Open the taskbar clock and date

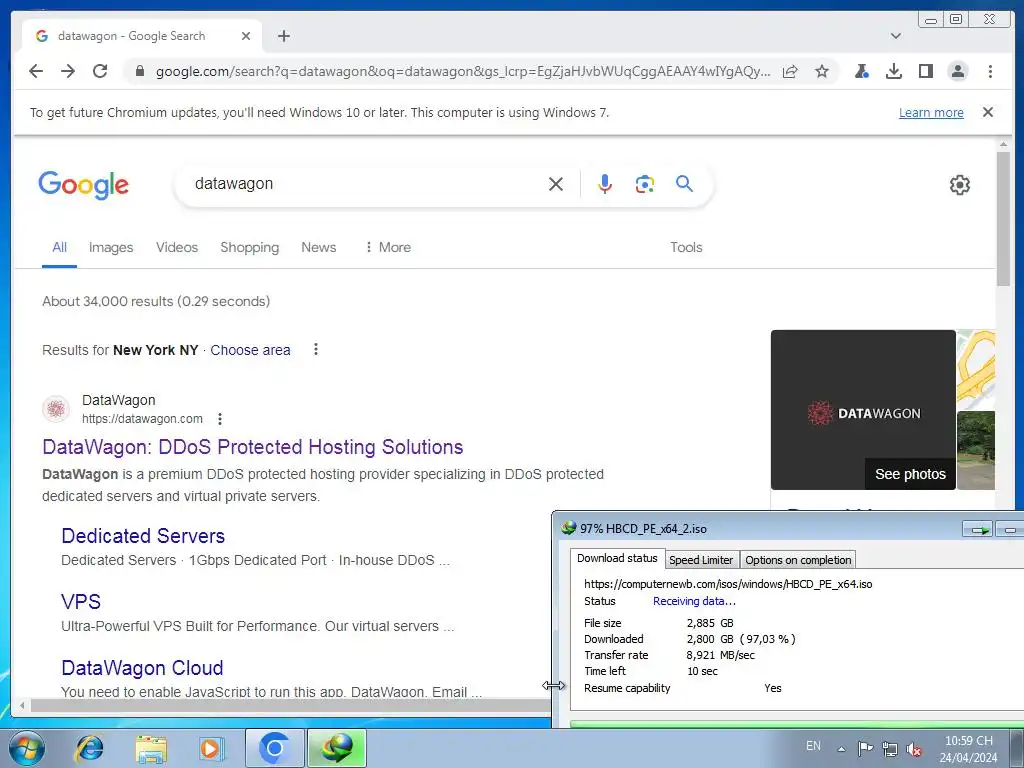[968, 749]
